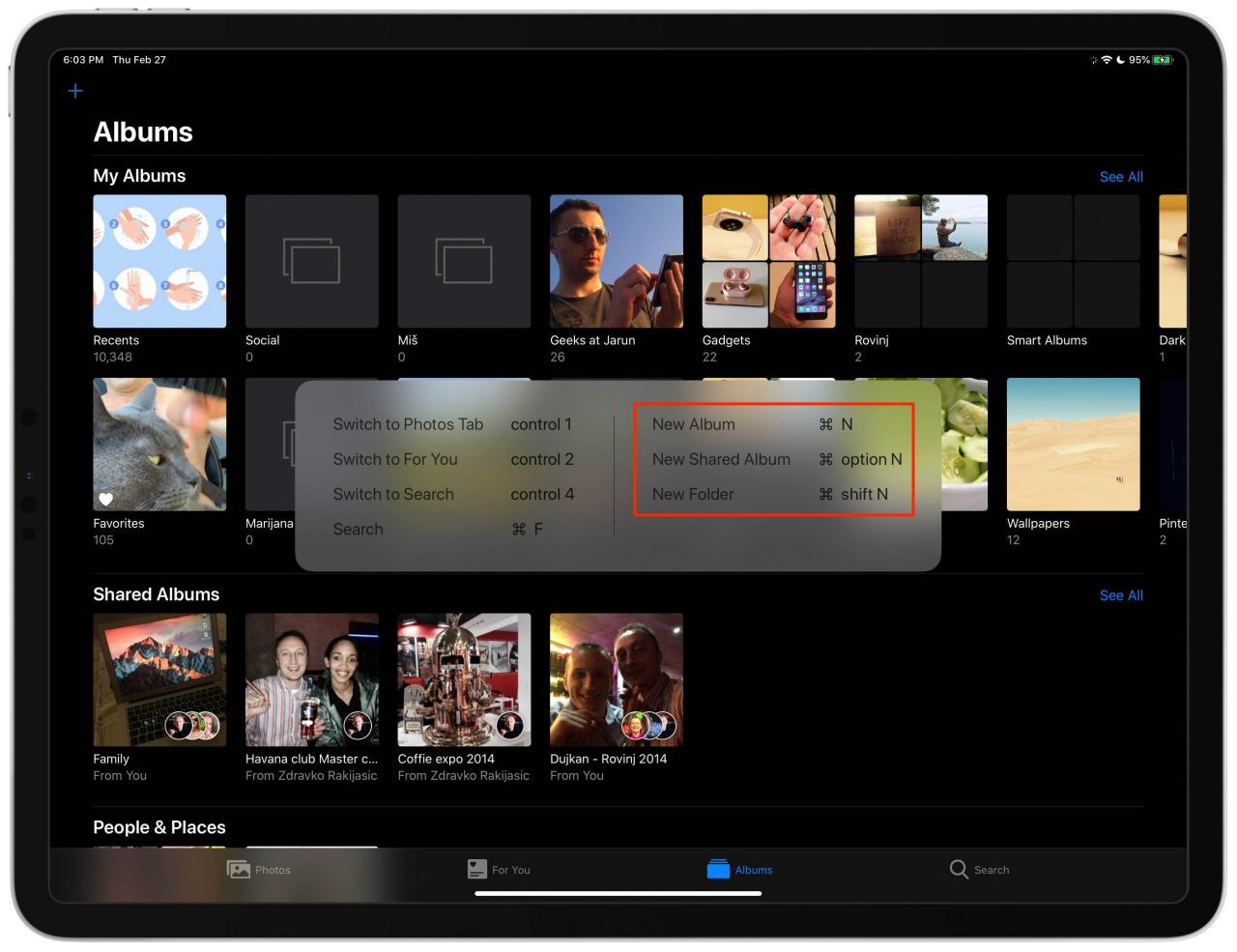Open the Miš album thumbnail
Viewport: 1237px width, 952px height.
pos(464,261)
